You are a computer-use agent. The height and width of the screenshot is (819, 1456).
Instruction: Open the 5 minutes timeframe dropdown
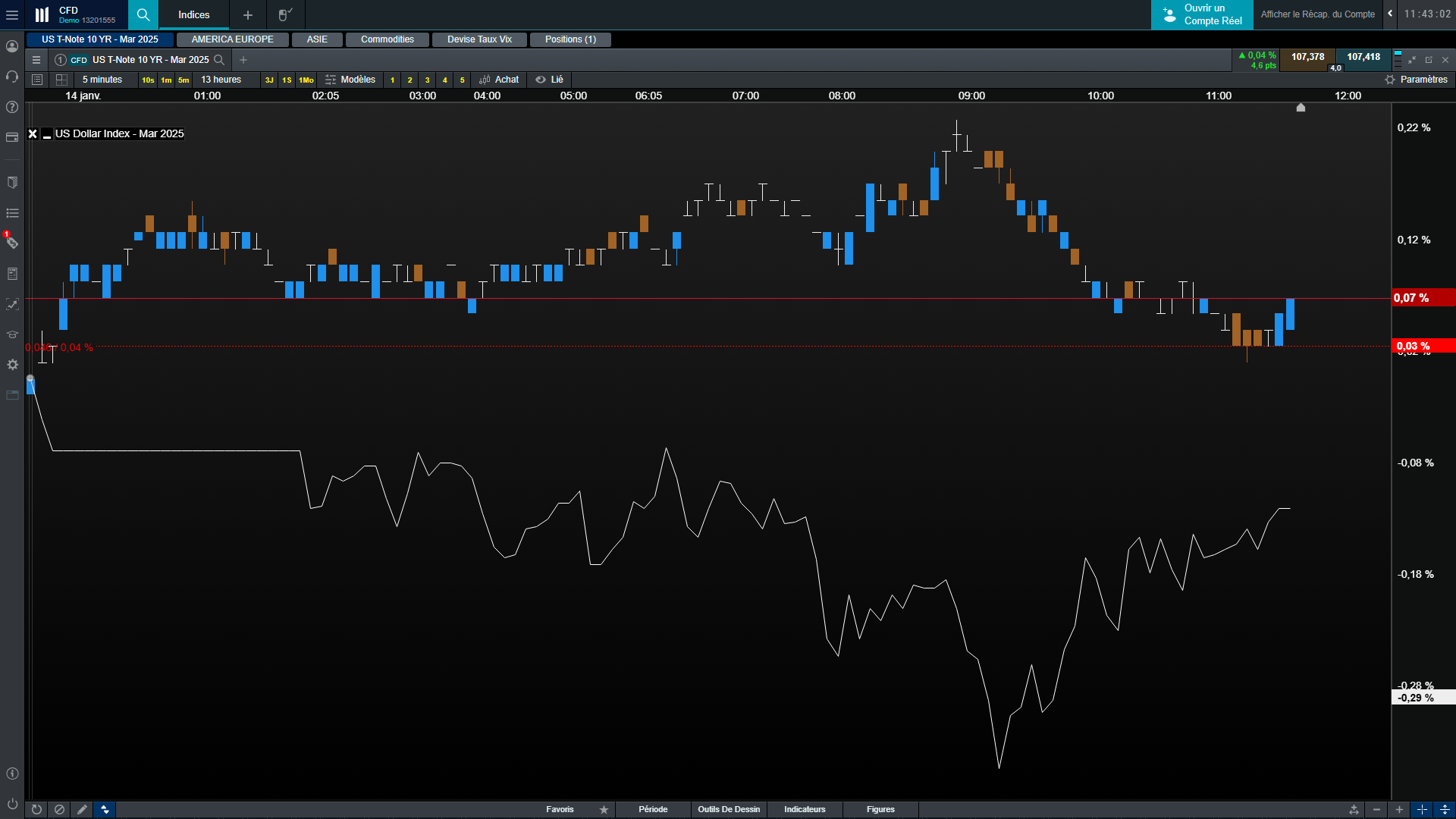coord(102,80)
